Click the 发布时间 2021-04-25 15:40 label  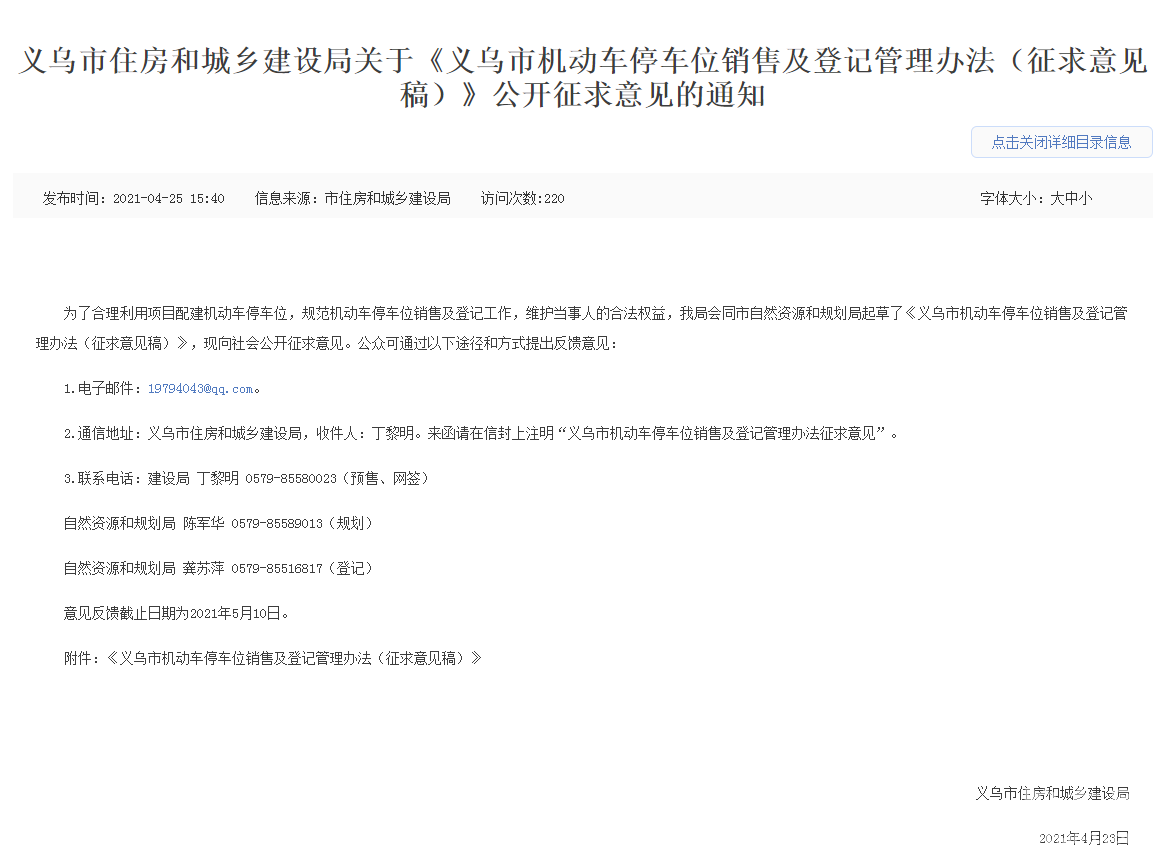click(133, 198)
